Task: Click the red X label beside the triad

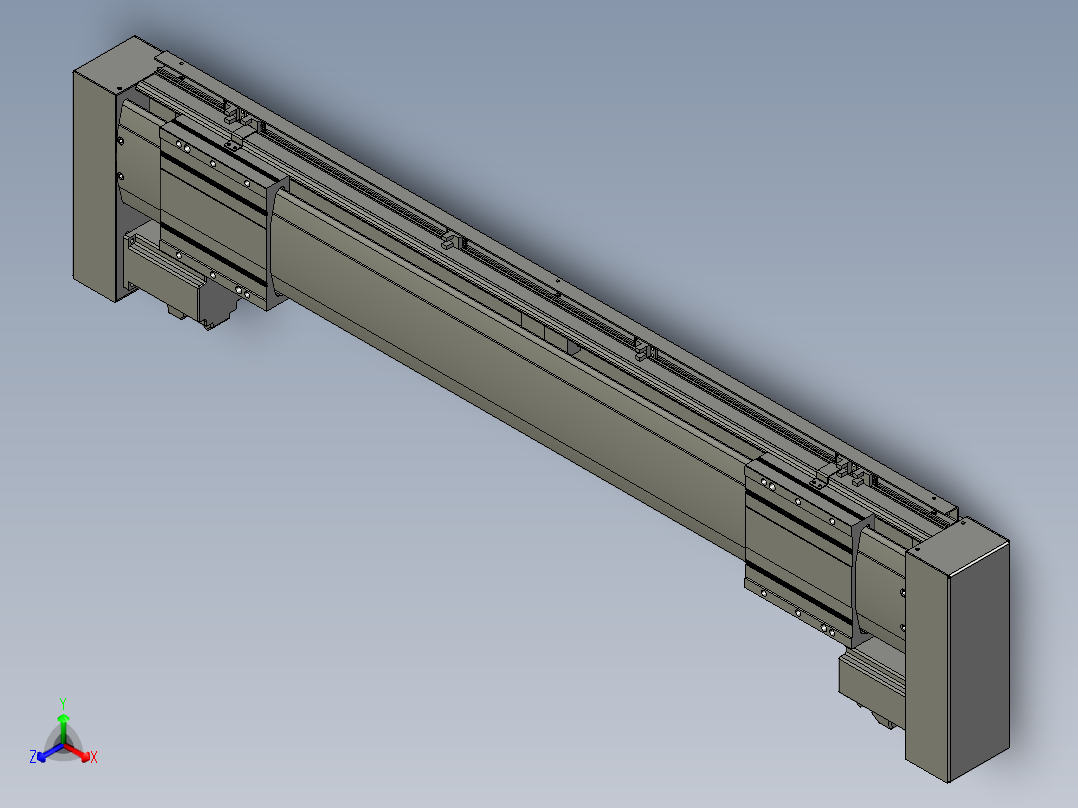Action: (x=94, y=758)
